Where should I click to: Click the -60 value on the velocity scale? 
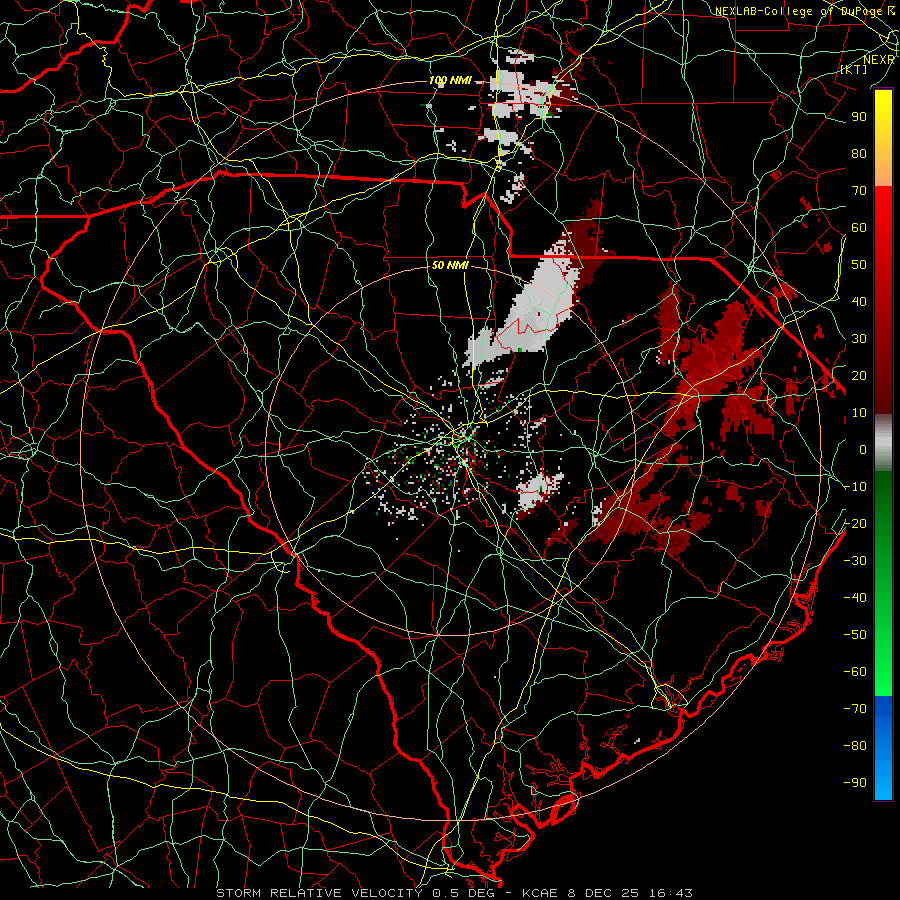tap(855, 672)
